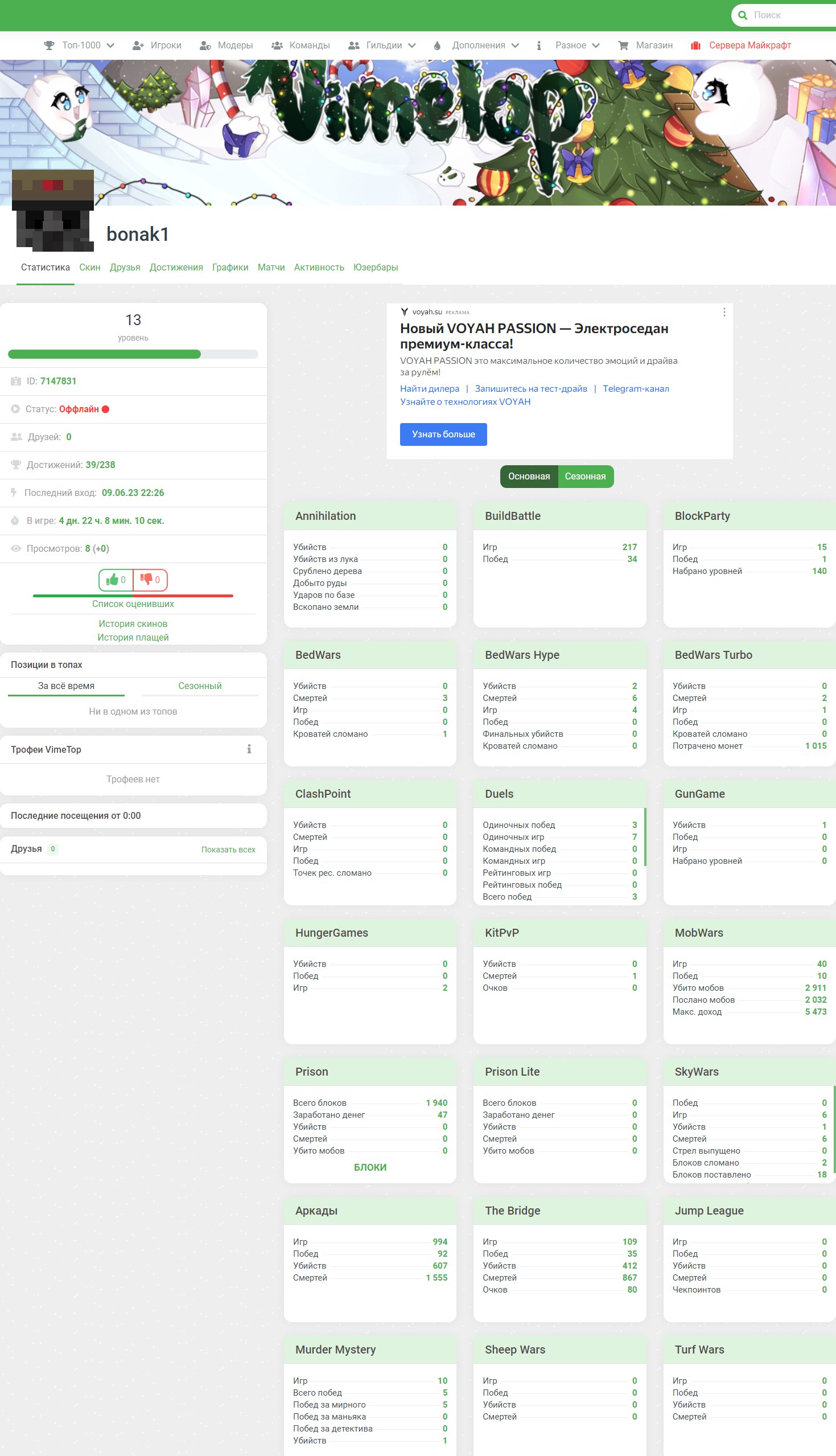The height and width of the screenshot is (1456, 836).
Task: Open the Статистика profile tab
Action: [46, 267]
